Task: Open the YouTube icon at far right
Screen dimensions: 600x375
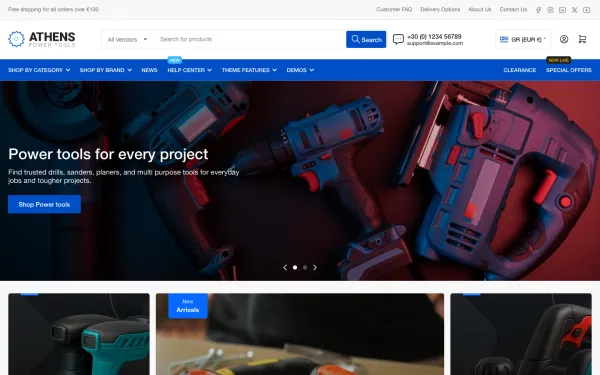Action: 587,10
